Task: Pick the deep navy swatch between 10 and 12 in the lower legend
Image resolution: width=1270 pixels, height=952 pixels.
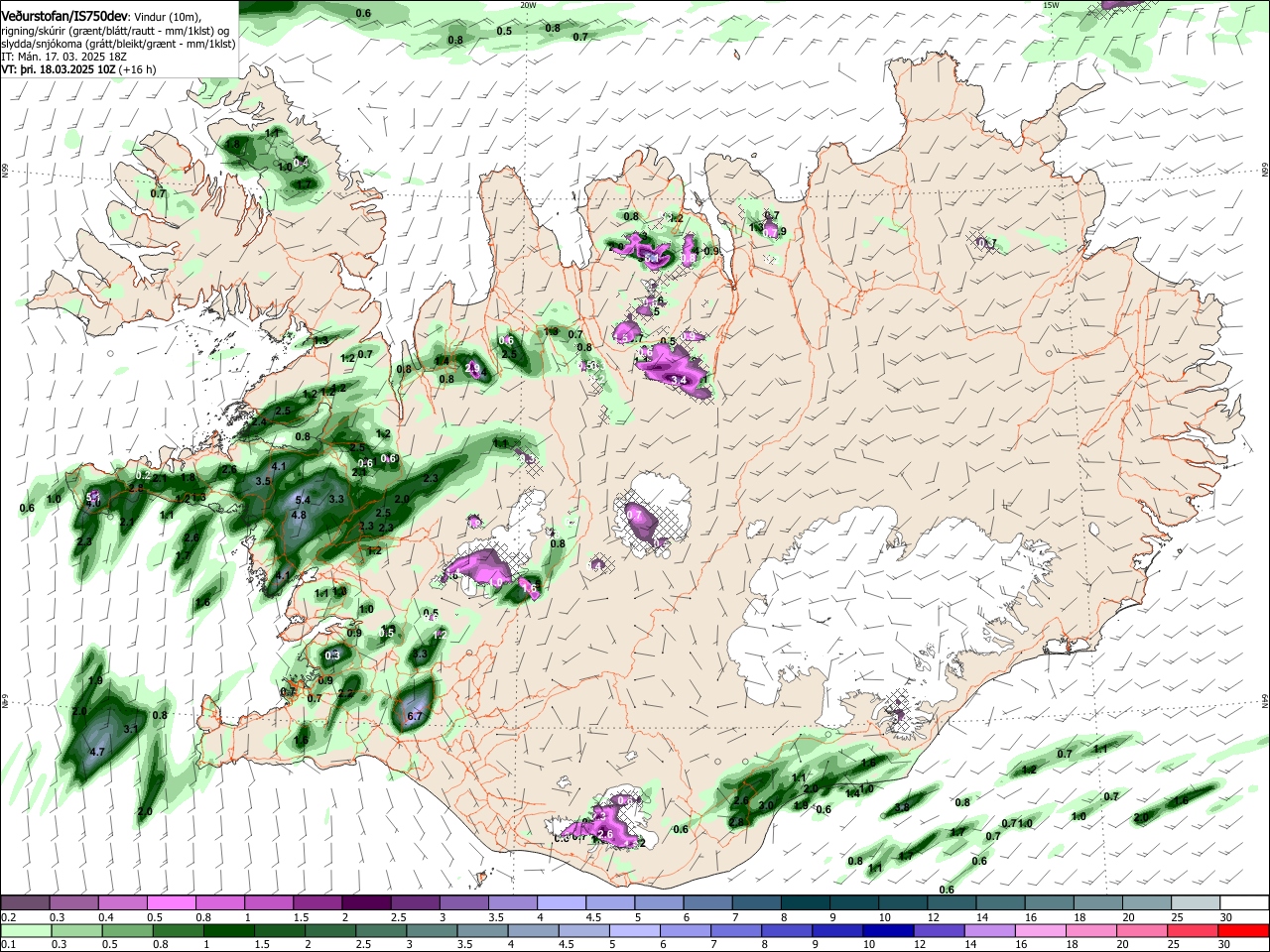Action: click(x=888, y=930)
